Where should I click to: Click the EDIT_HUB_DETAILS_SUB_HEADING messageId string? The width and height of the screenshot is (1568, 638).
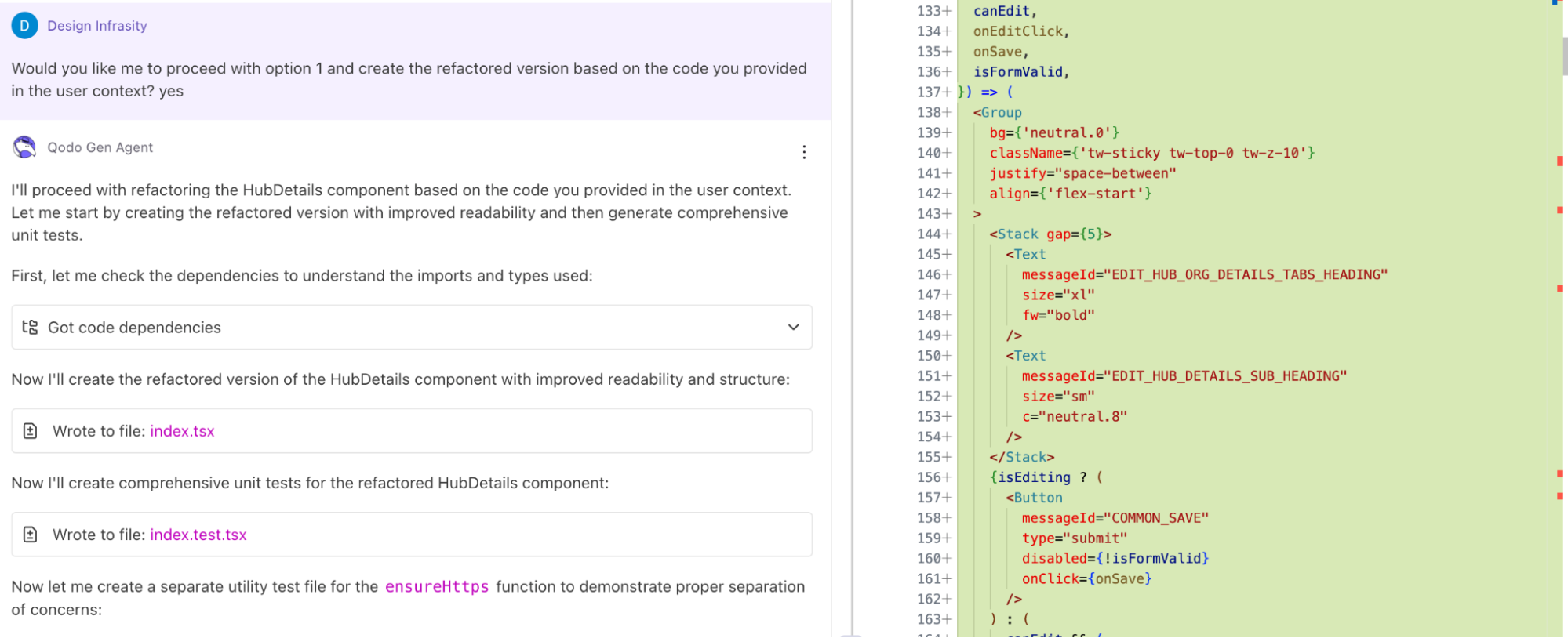[x=1228, y=376]
